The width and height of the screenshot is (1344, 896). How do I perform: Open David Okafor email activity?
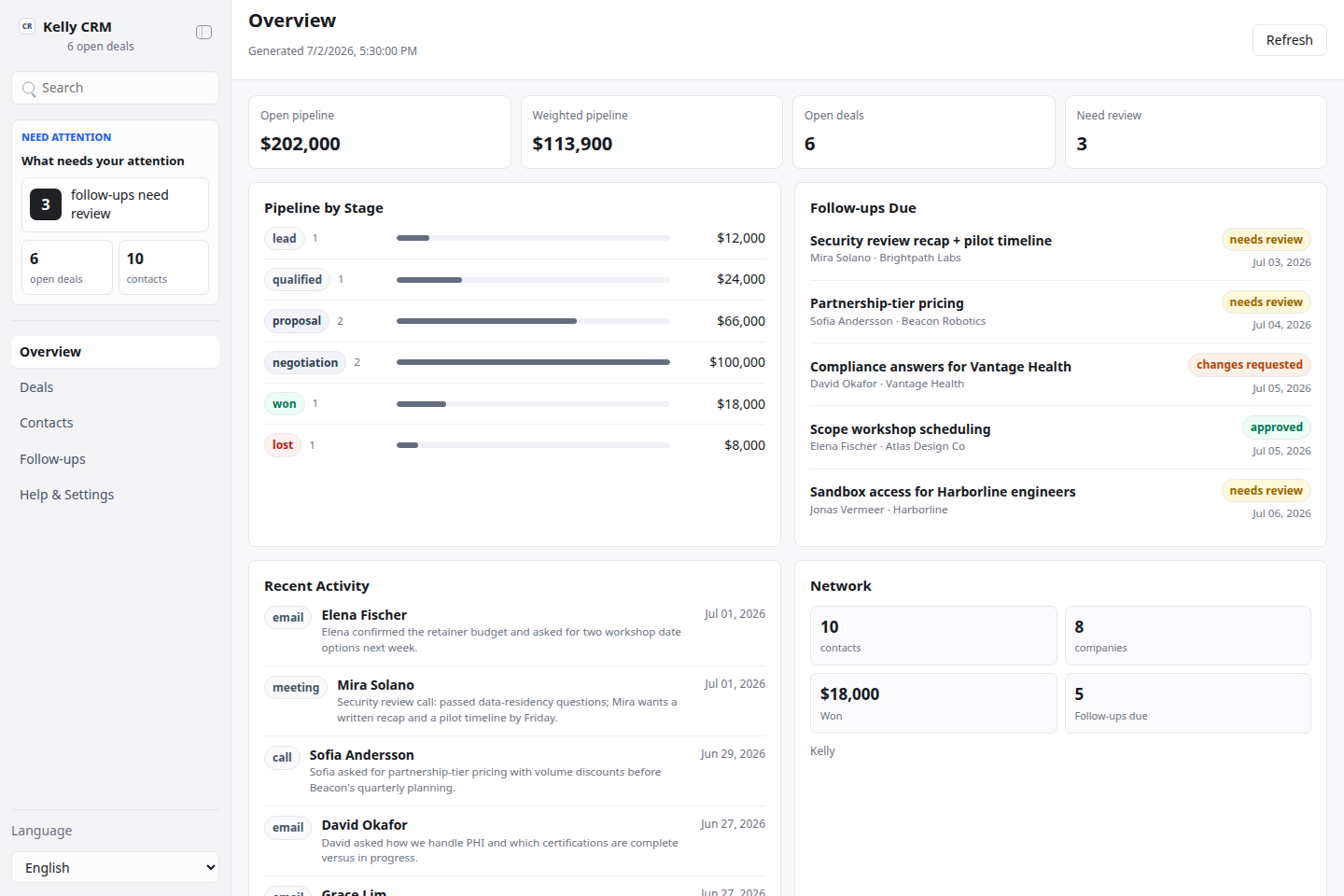point(514,841)
